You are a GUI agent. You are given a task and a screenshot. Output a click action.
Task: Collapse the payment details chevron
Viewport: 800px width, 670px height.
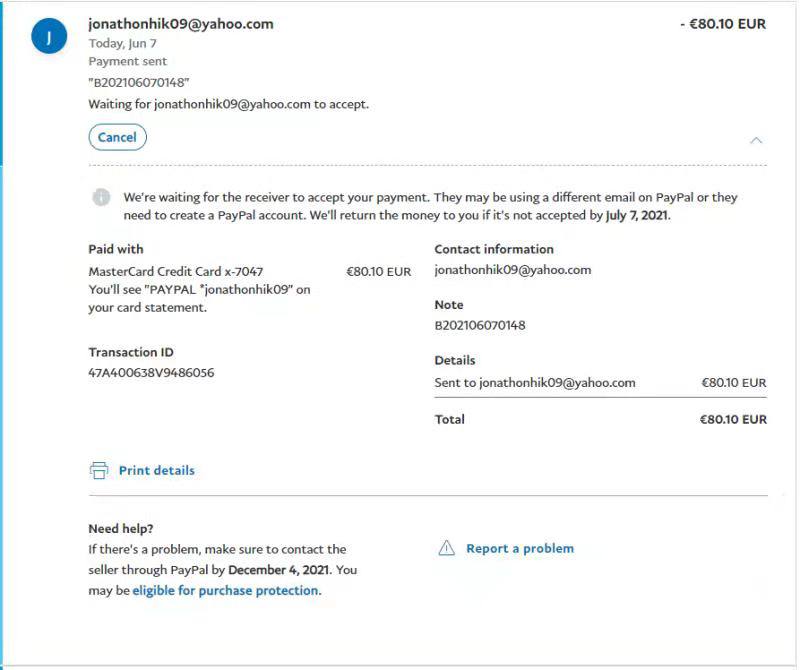[756, 140]
